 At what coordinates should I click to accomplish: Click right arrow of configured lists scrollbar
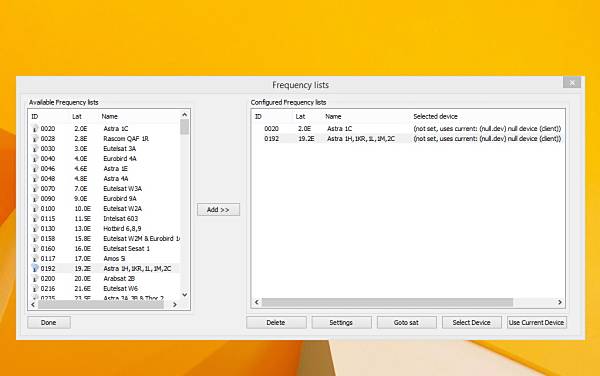coord(560,302)
